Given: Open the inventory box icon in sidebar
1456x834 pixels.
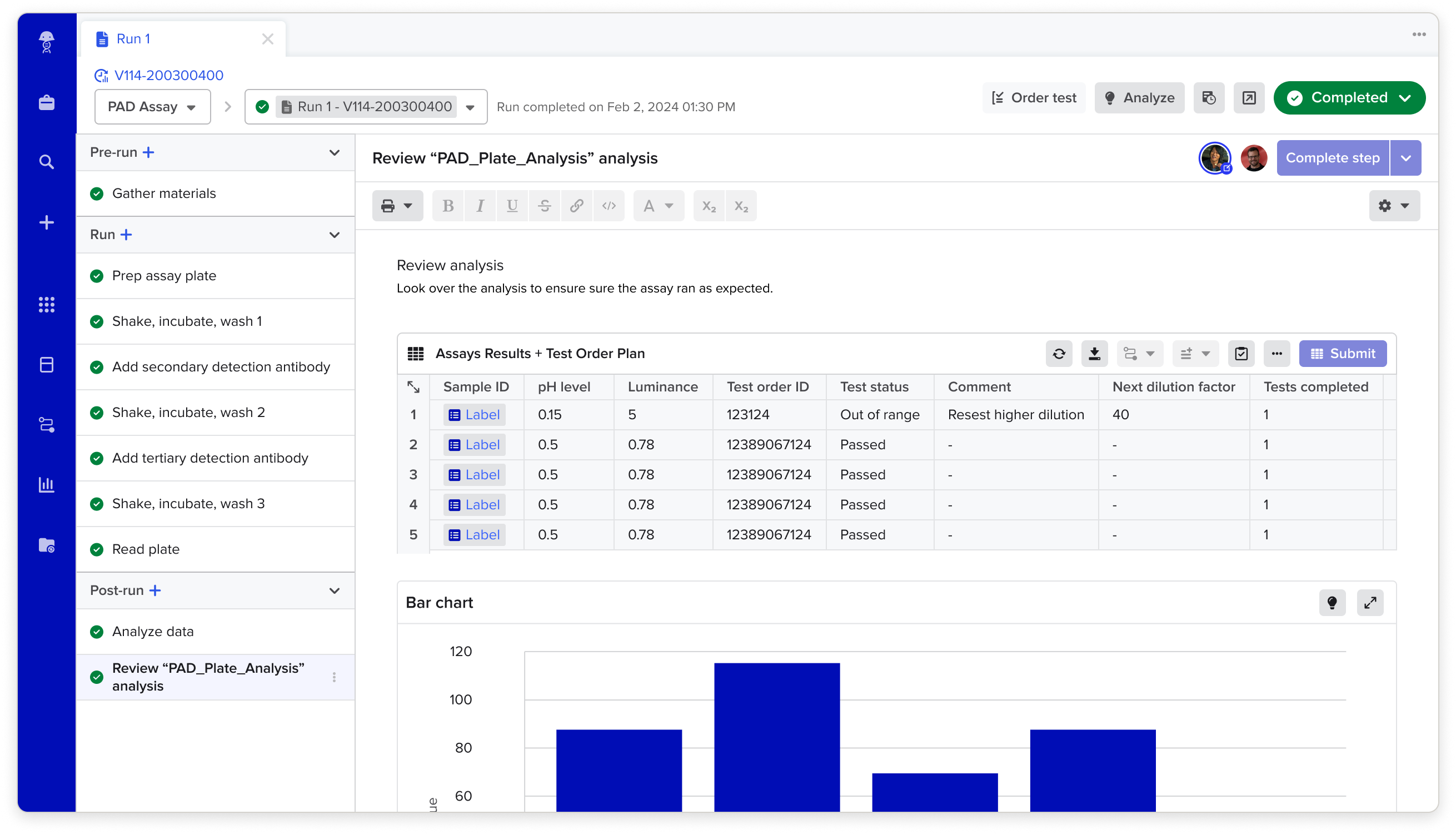Looking at the screenshot, I should pos(46,365).
